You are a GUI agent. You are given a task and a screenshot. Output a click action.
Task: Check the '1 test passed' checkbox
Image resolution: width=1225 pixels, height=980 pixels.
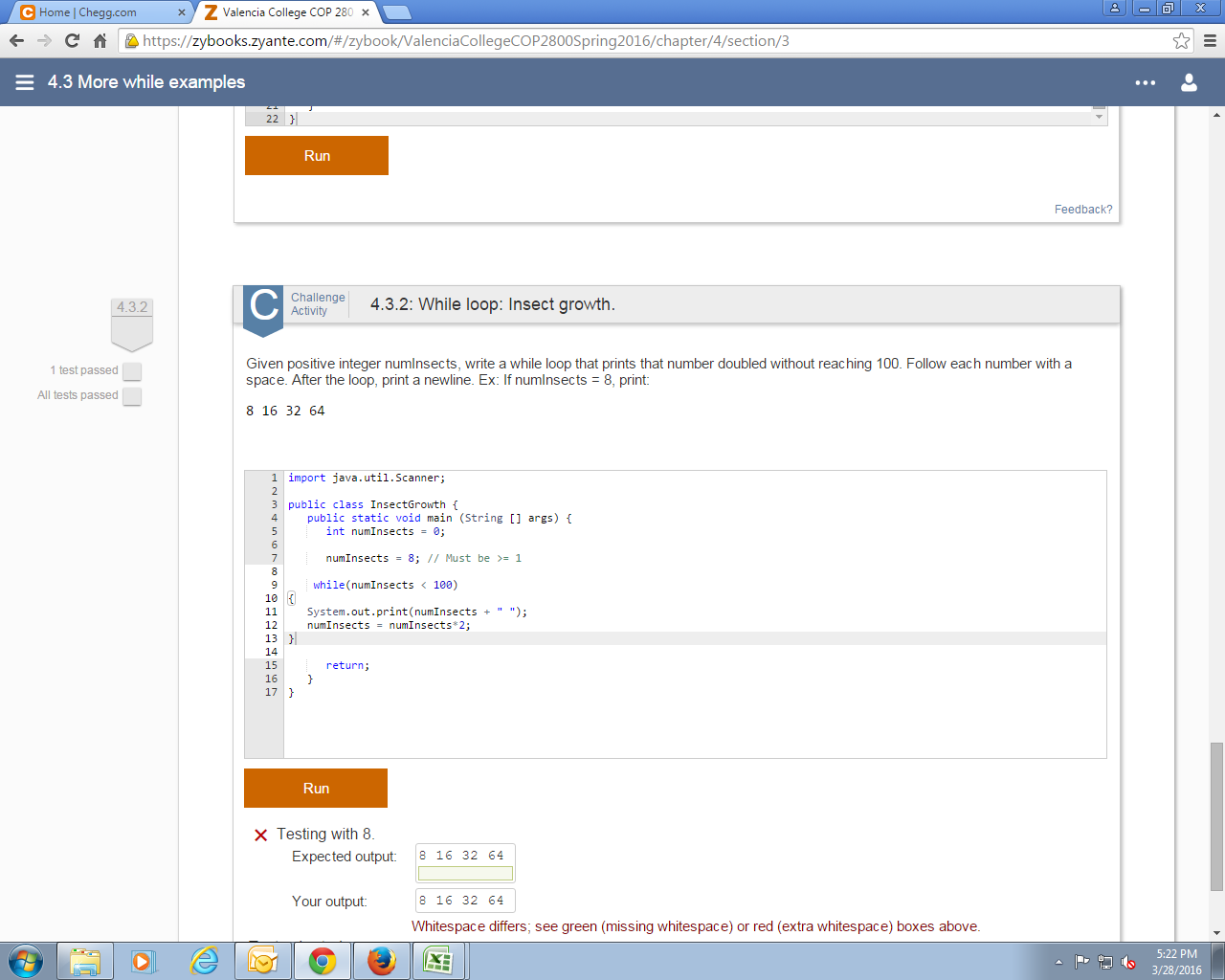[131, 371]
